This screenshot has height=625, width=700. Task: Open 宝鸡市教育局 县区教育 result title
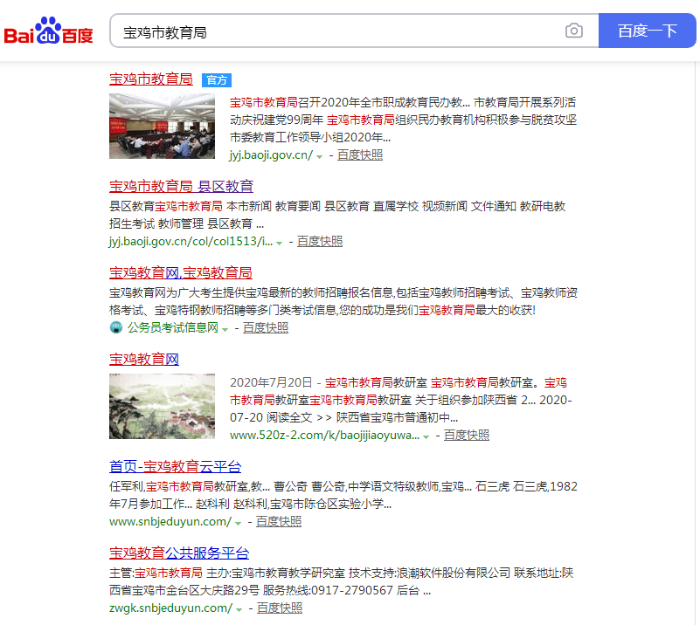[181, 186]
